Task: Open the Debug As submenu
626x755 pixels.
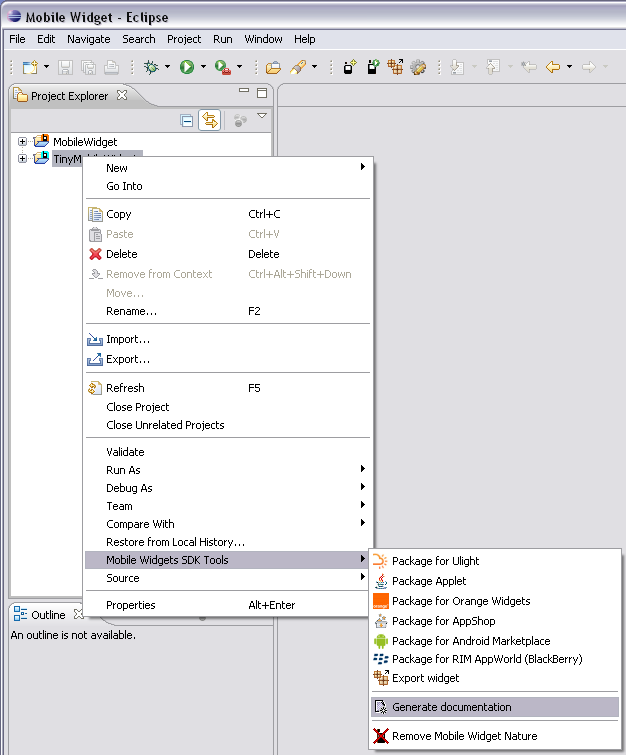Action: tap(227, 488)
